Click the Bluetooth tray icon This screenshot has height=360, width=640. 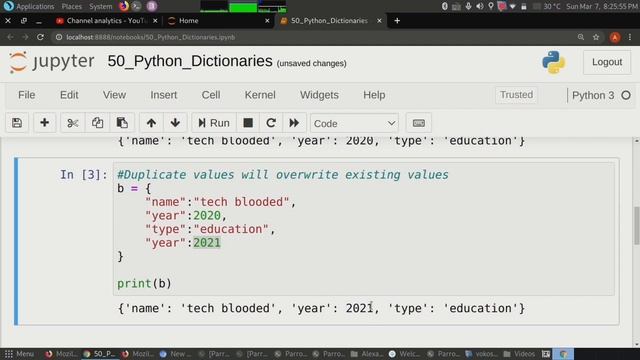pos(445,6)
